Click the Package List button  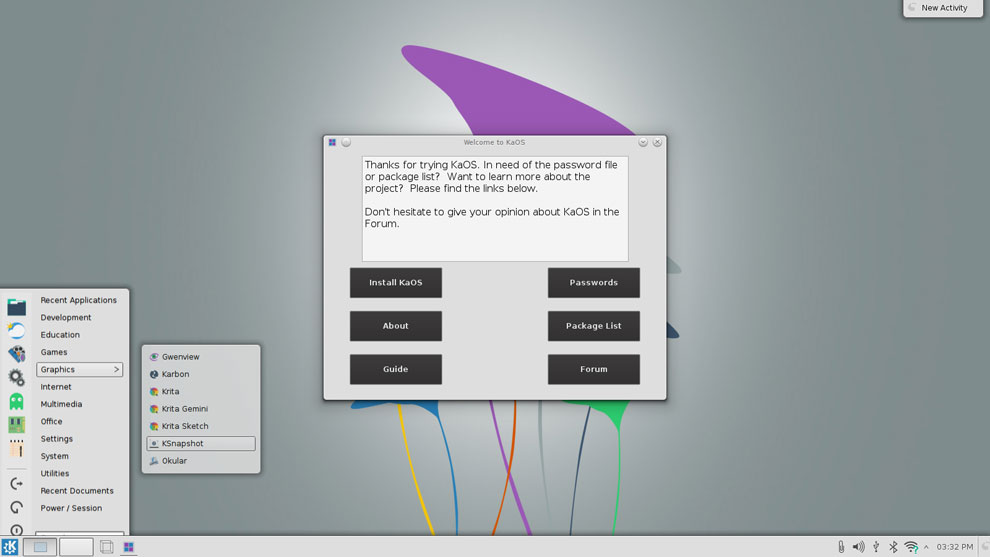tap(593, 326)
